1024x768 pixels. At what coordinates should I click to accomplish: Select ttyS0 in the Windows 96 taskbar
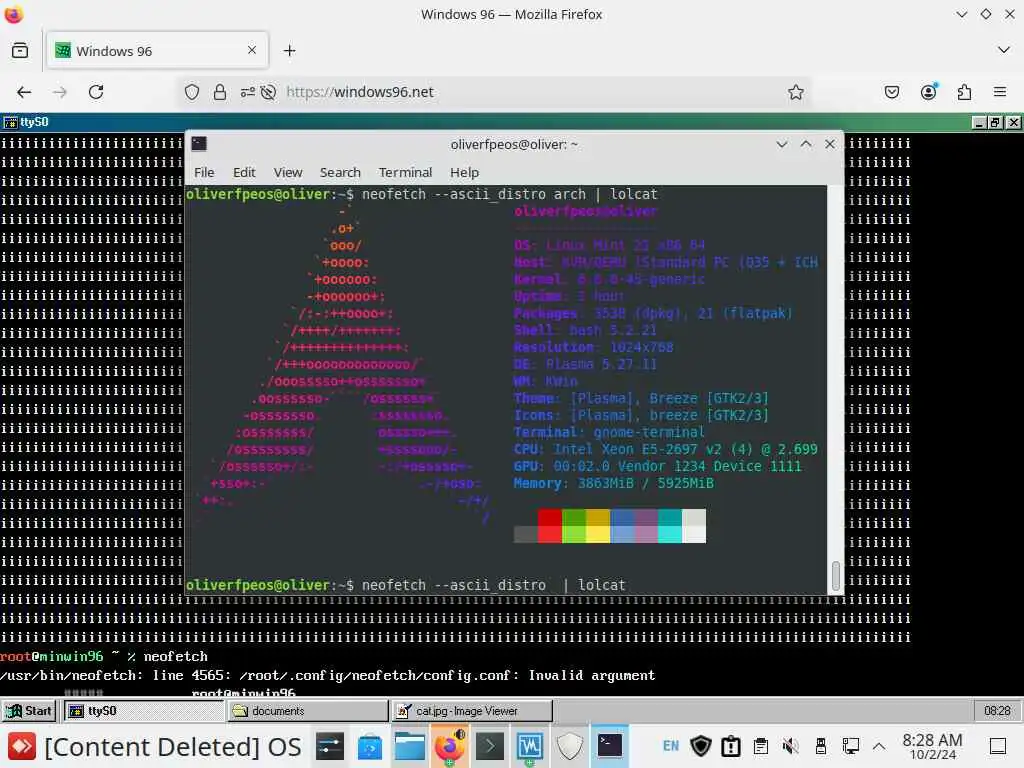pos(144,711)
